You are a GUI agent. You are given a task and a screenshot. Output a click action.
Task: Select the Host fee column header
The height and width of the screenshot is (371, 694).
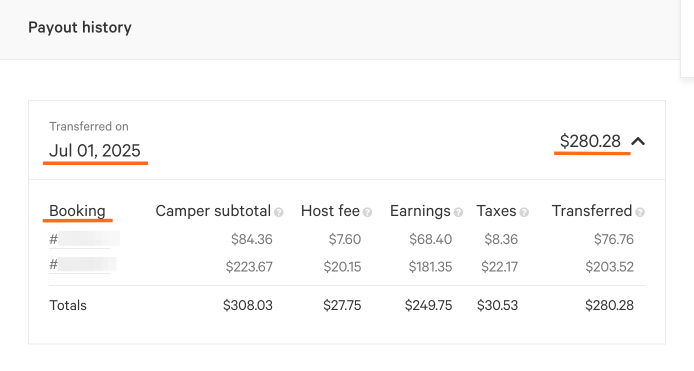(x=330, y=211)
